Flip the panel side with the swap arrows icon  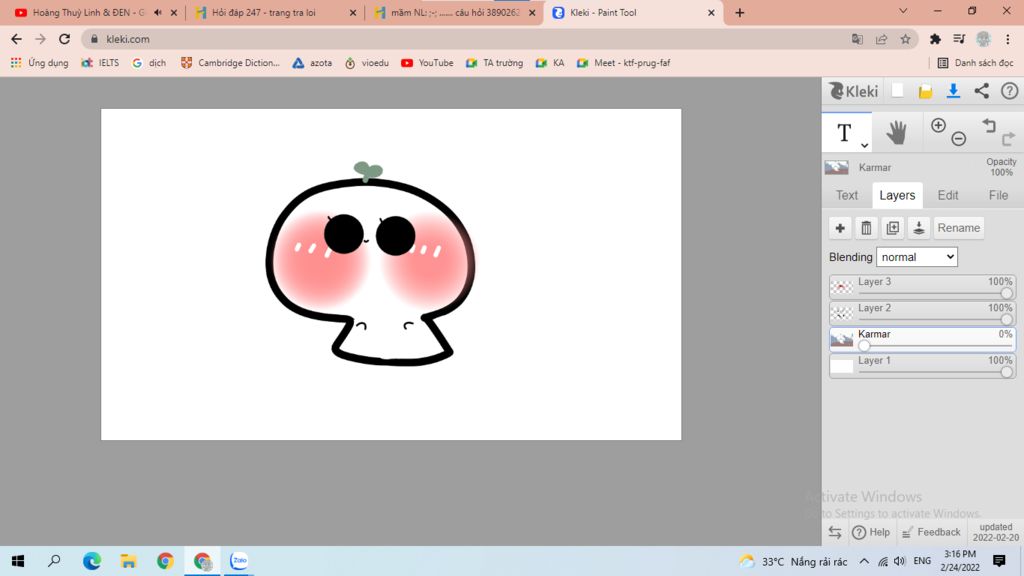pyautogui.click(x=835, y=532)
